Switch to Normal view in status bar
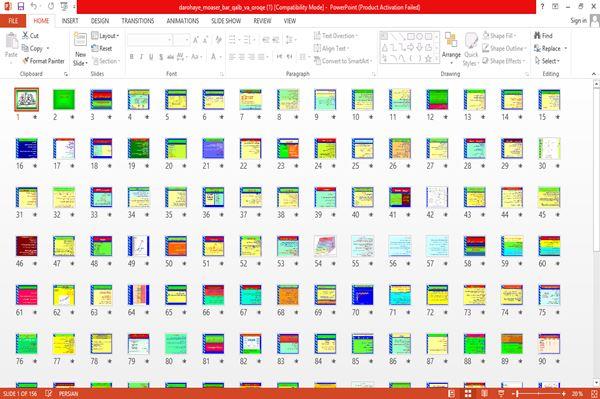 pyautogui.click(x=452, y=394)
